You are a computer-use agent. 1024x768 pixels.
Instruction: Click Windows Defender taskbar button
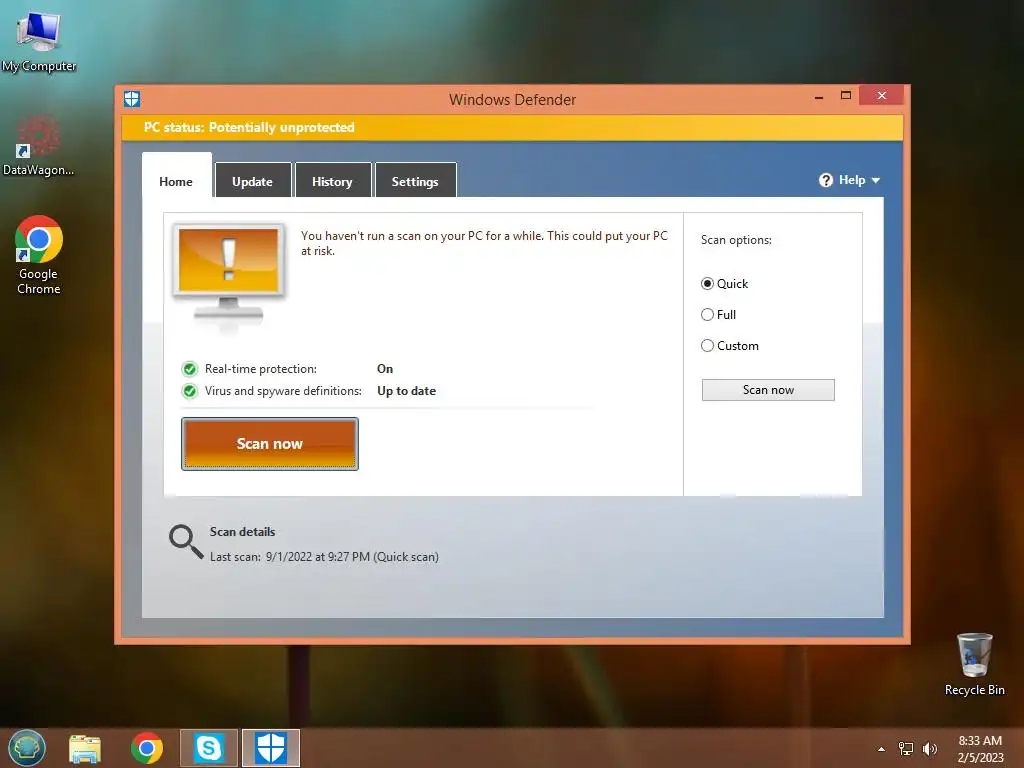click(x=271, y=748)
